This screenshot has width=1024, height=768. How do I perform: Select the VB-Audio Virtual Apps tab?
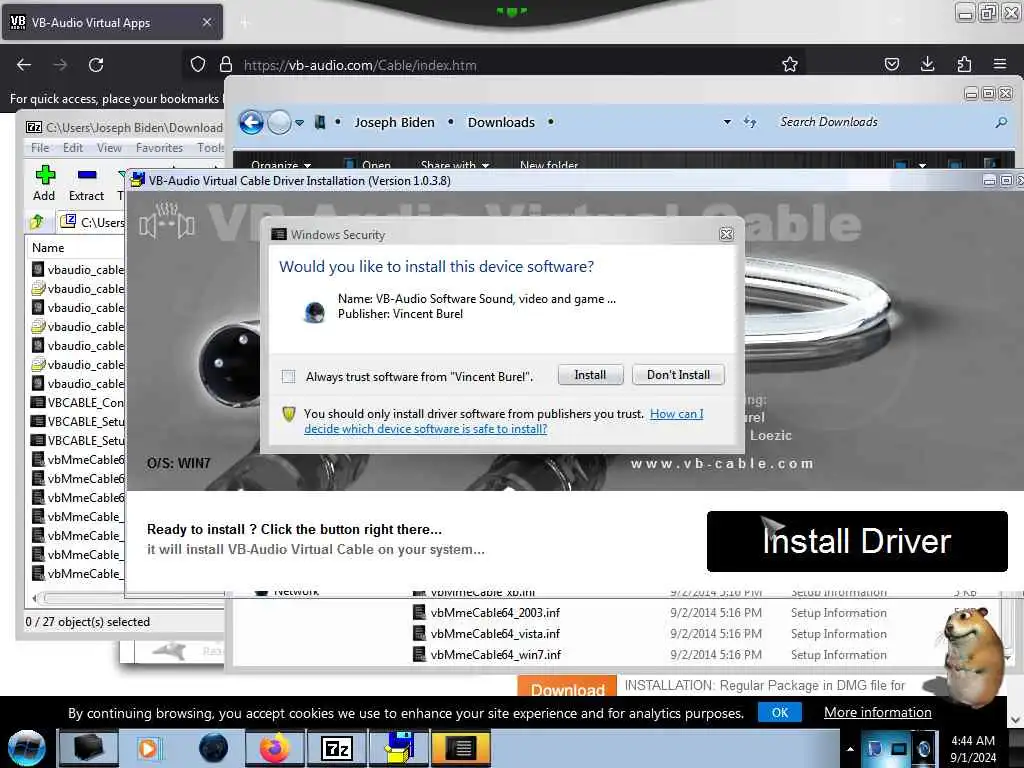(112, 22)
